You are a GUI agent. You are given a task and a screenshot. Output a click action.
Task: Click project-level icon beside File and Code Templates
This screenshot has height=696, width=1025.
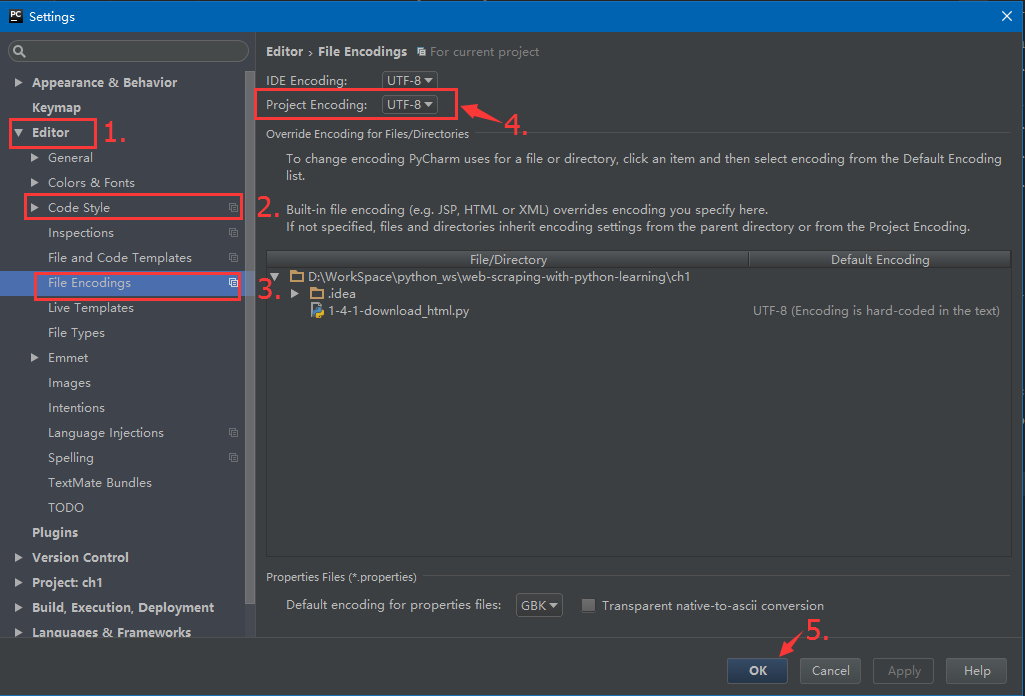click(233, 257)
